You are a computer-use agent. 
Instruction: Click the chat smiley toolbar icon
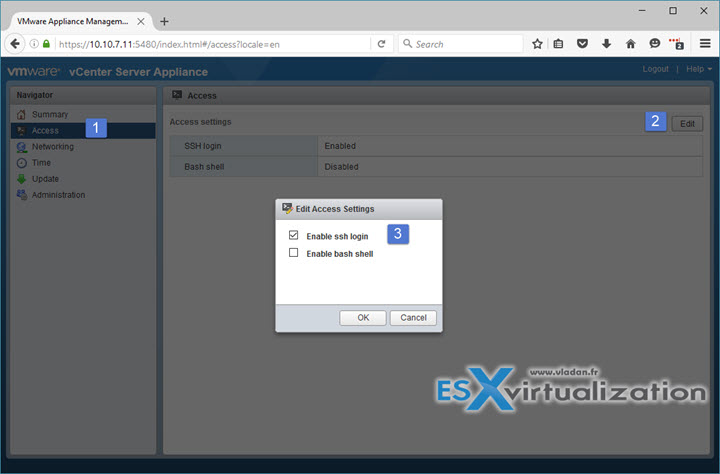pyautogui.click(x=655, y=44)
